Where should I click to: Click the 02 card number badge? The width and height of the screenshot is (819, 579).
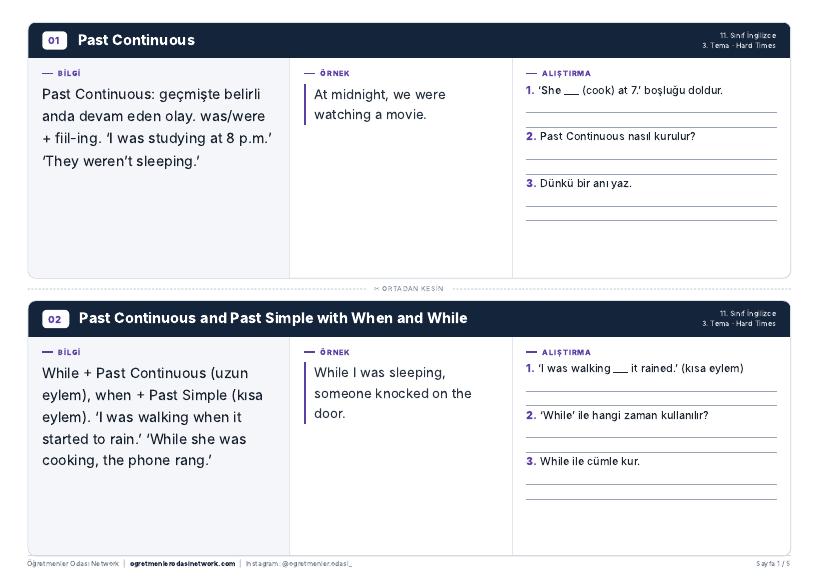[55, 319]
